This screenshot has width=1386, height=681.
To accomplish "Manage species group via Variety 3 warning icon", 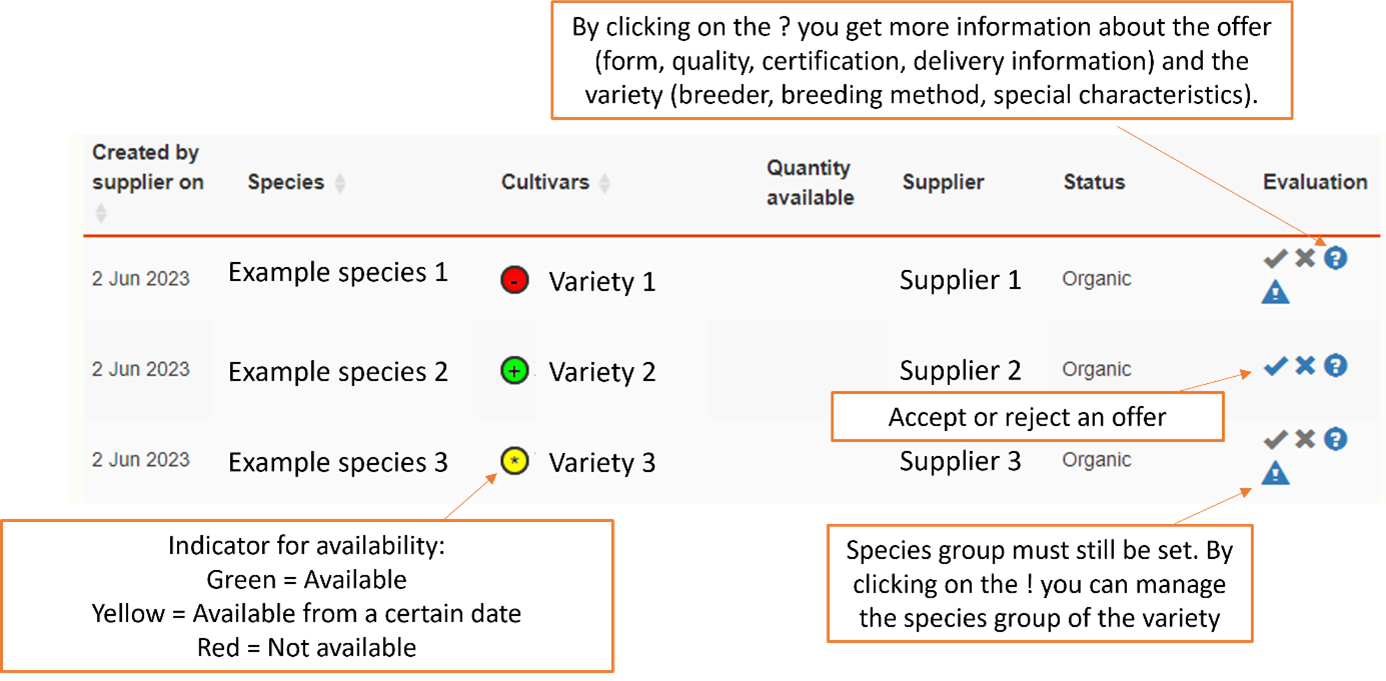I will (1275, 472).
